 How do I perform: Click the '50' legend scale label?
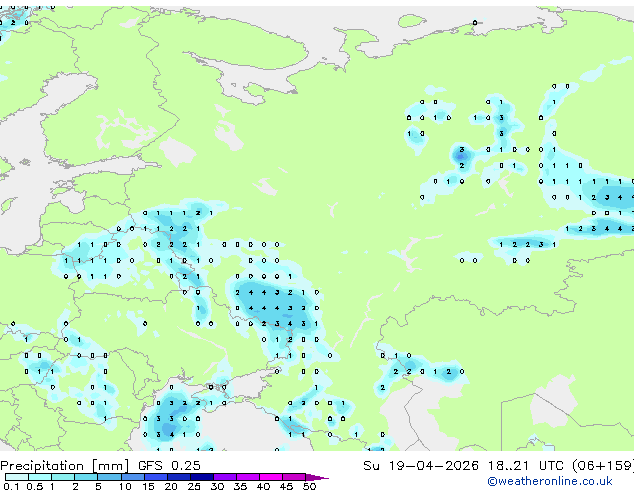tap(309, 486)
